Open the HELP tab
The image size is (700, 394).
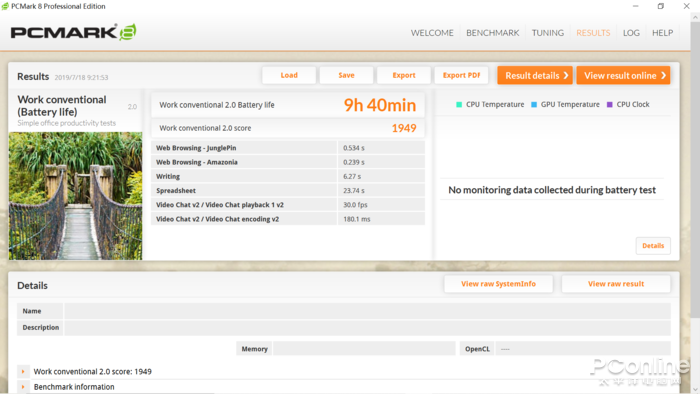click(x=662, y=33)
